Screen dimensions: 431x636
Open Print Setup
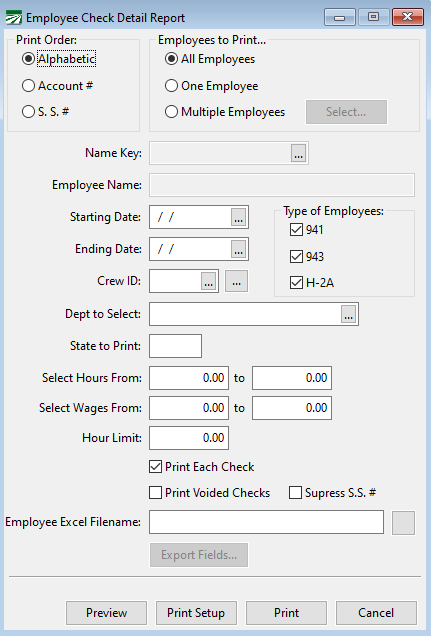click(196, 612)
